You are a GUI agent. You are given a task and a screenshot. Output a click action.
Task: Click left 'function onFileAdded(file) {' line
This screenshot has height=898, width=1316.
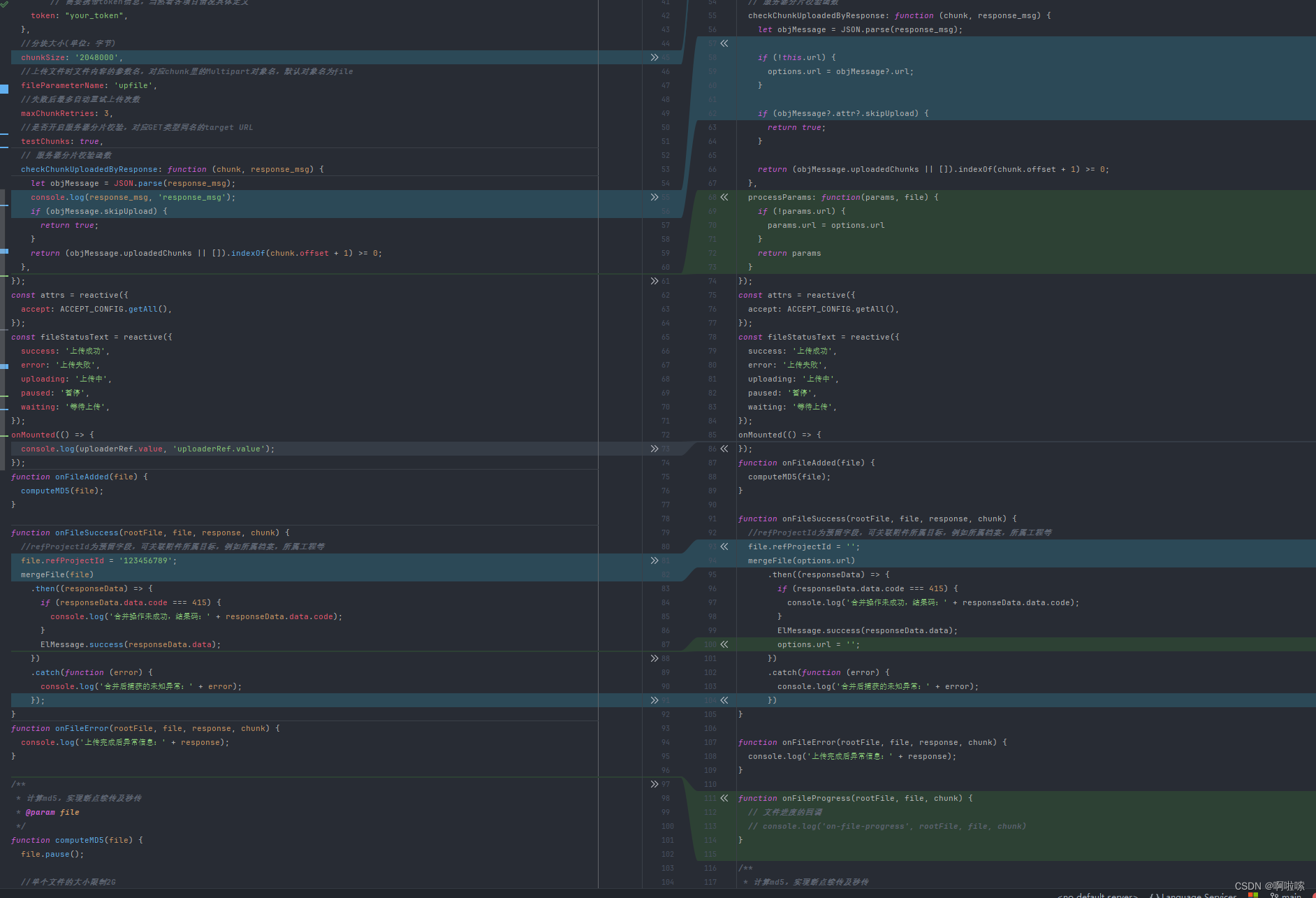pos(80,477)
